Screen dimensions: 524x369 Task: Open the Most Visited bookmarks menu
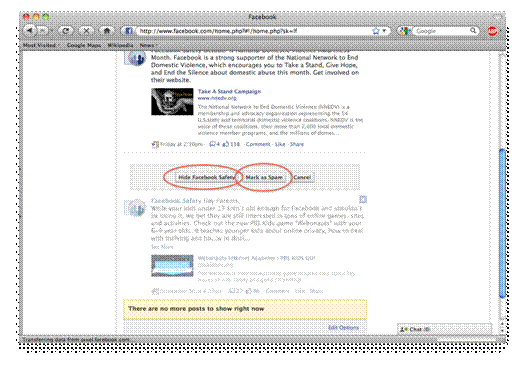pos(41,45)
